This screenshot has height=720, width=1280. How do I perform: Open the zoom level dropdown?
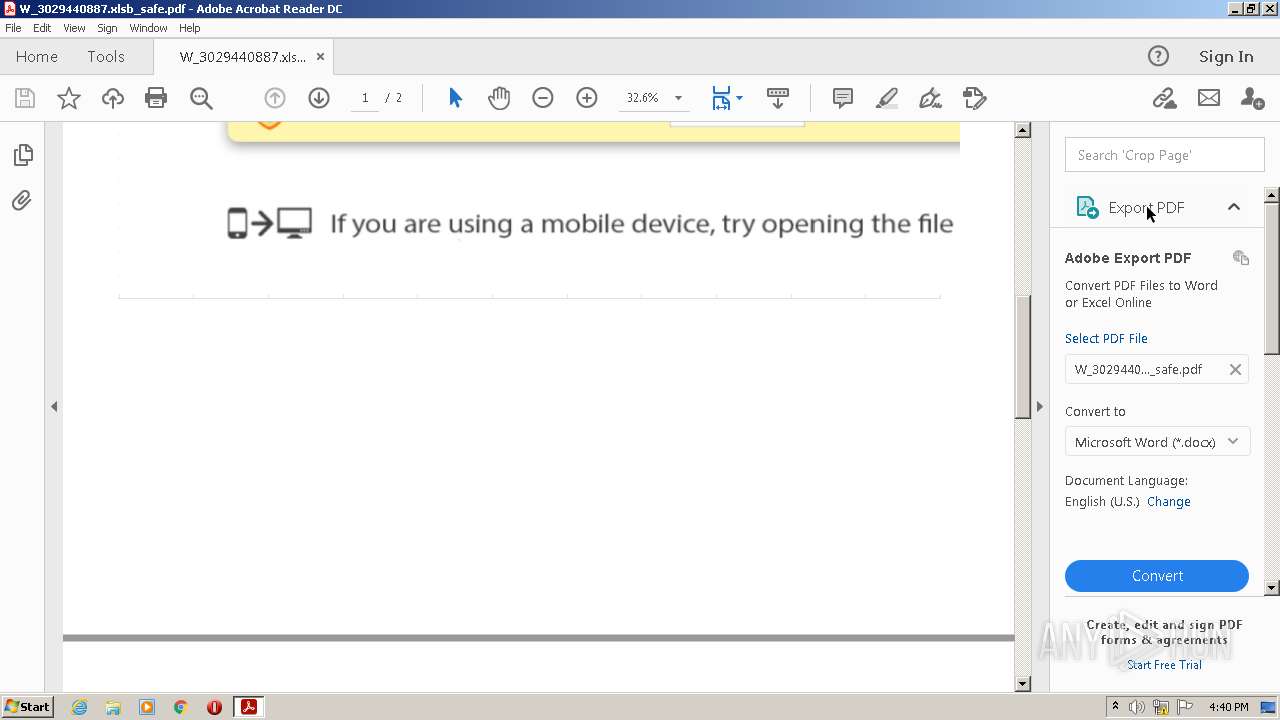coord(678,98)
